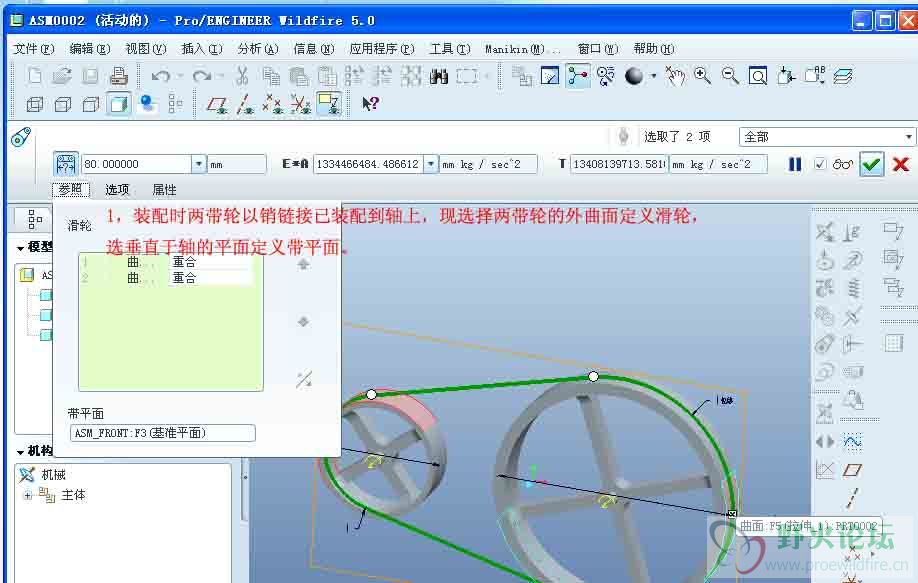
Task: Click the context help arrow icon
Action: pos(370,104)
